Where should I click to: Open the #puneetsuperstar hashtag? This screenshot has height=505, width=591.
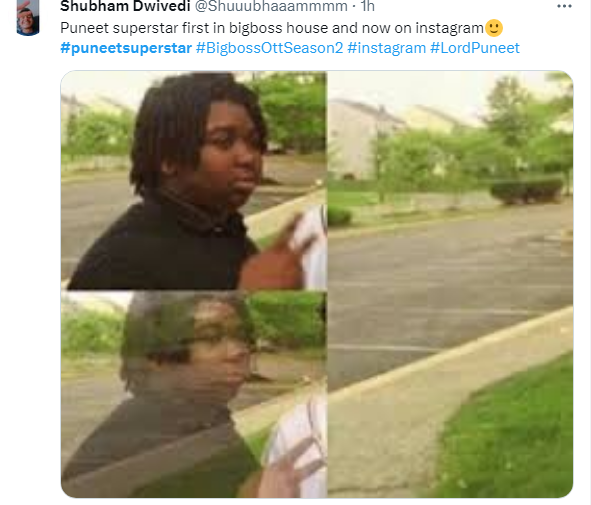[x=126, y=48]
